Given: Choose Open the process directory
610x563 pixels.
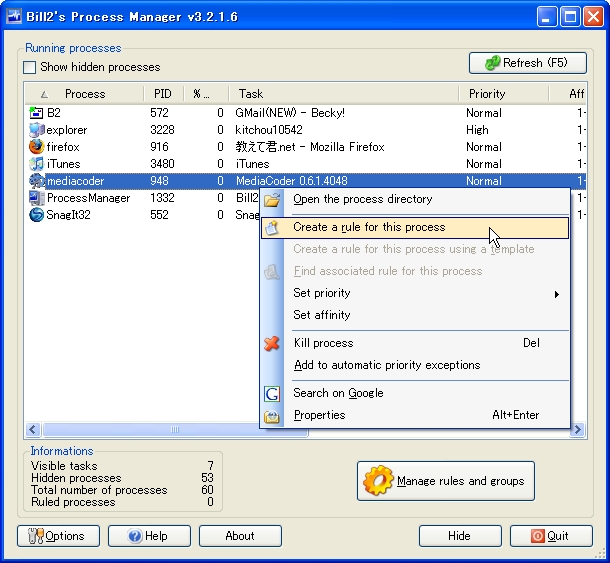Looking at the screenshot, I should tap(414, 199).
